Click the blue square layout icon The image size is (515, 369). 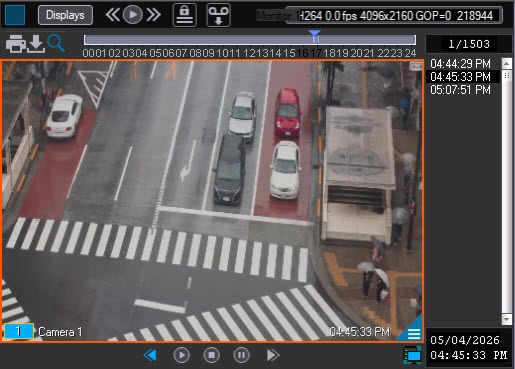(x=15, y=15)
